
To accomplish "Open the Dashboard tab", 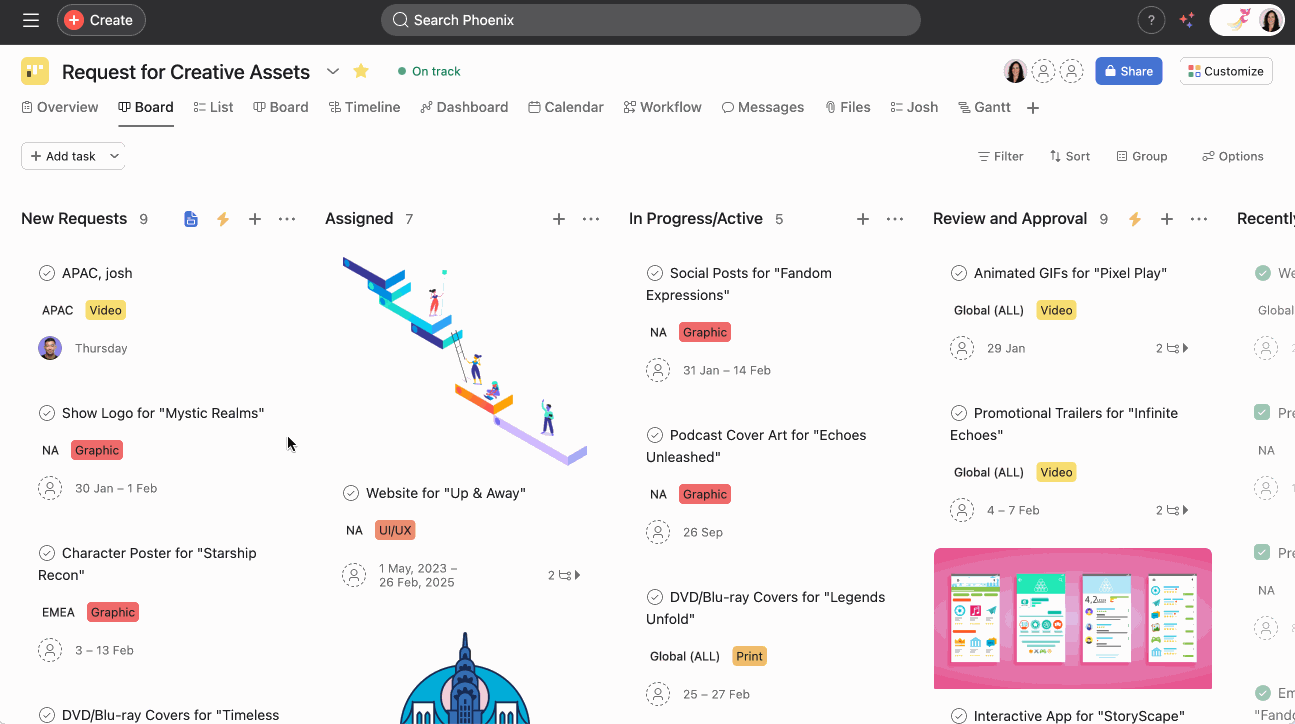I will (x=464, y=107).
